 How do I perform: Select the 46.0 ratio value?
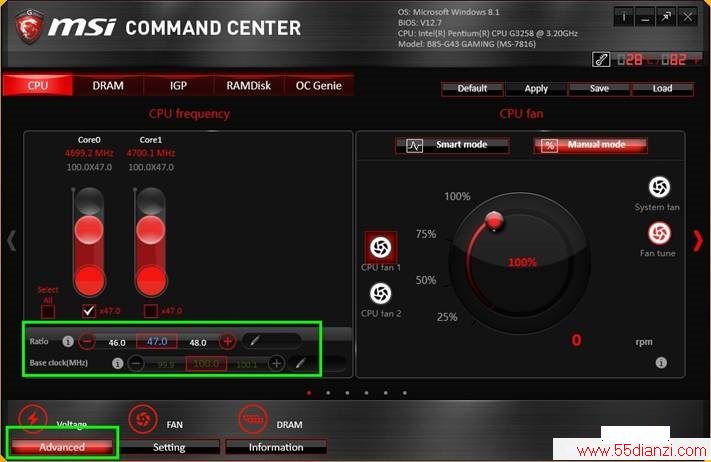pos(117,343)
